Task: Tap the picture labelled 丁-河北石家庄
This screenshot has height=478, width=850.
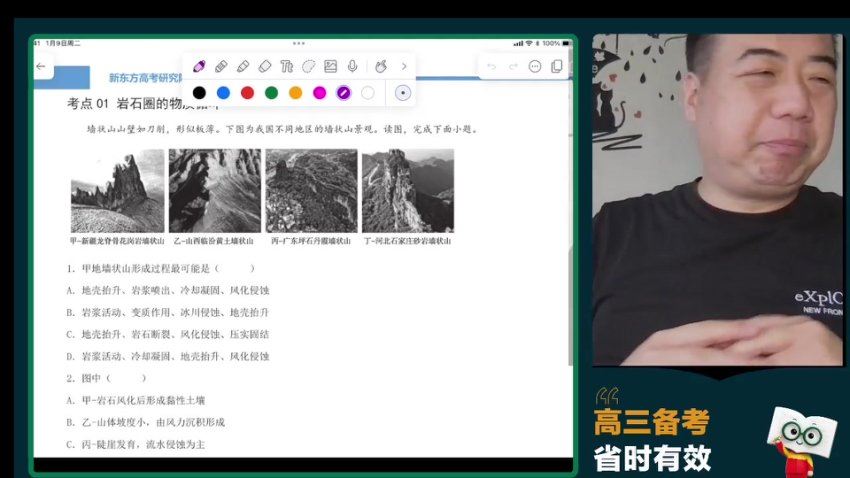Action: [x=408, y=191]
